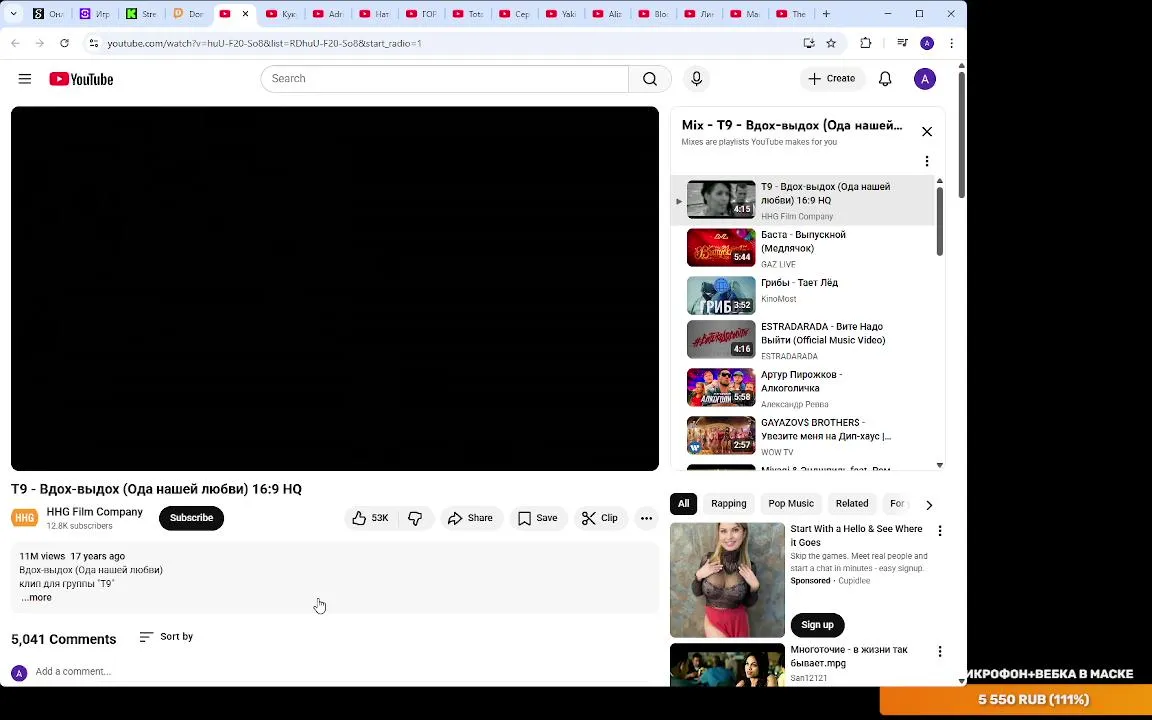This screenshot has width=1152, height=720.
Task: Click the Share button
Action: pos(471,518)
